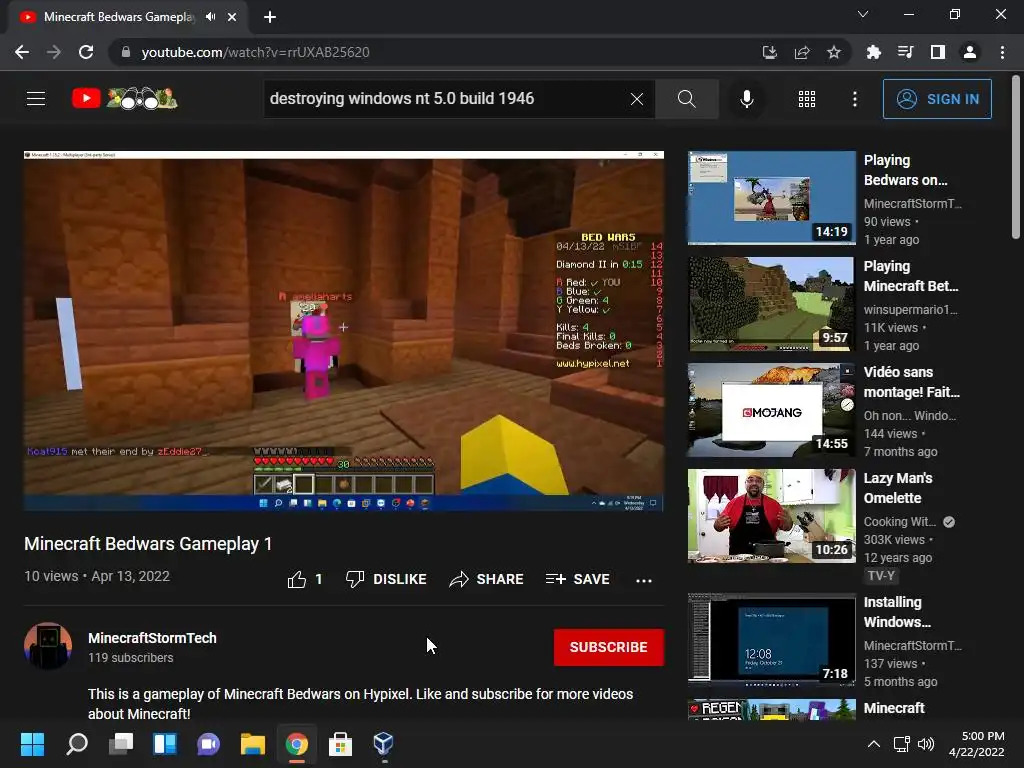Open Microsoft Store from taskbar

[340, 744]
